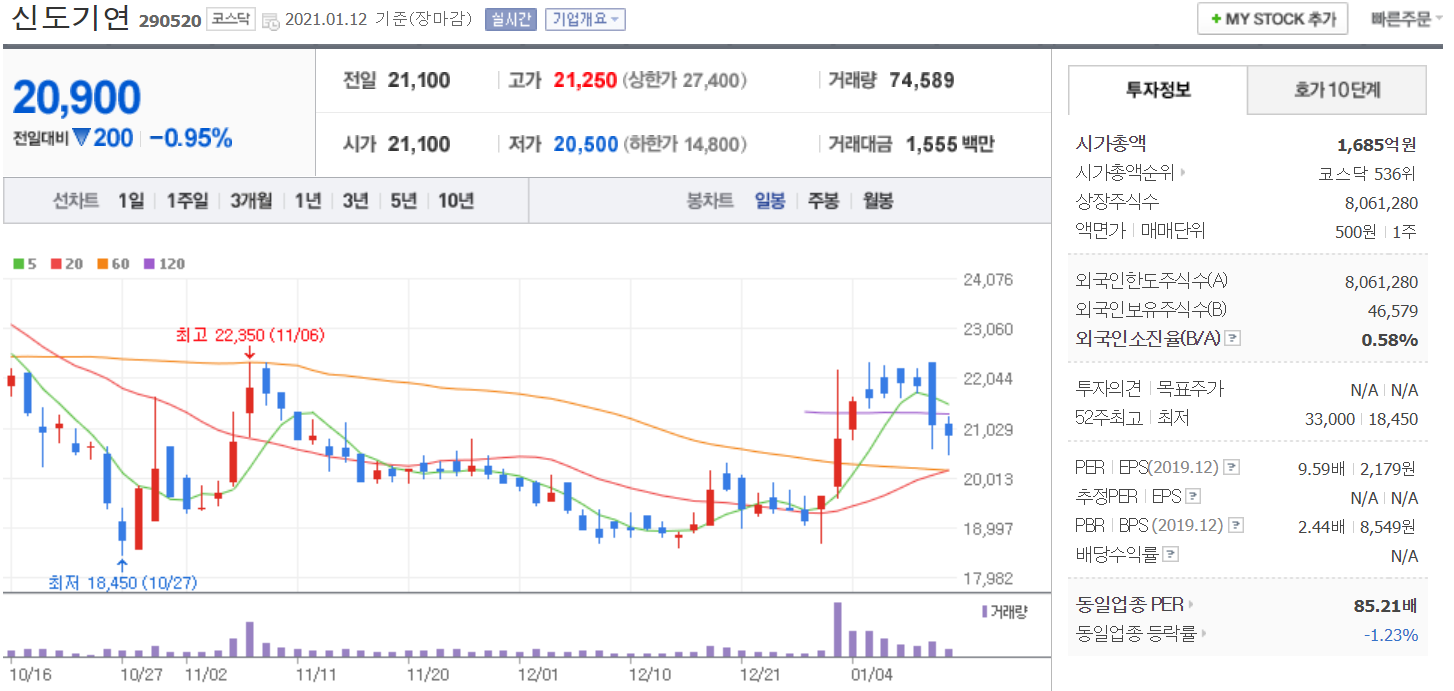Viewport: 1454px width, 691px height.
Task: Select the 투자정보 tab
Action: tap(1158, 90)
